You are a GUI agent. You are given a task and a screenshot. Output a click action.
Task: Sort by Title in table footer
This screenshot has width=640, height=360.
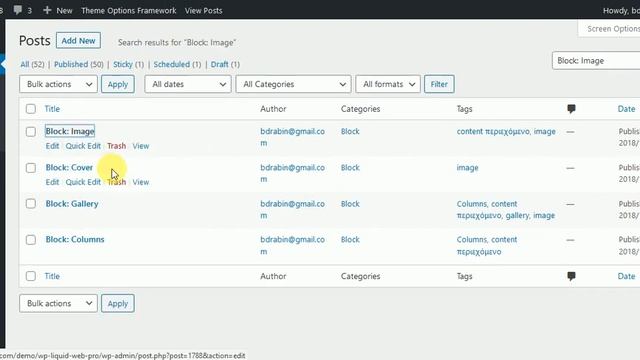52,276
